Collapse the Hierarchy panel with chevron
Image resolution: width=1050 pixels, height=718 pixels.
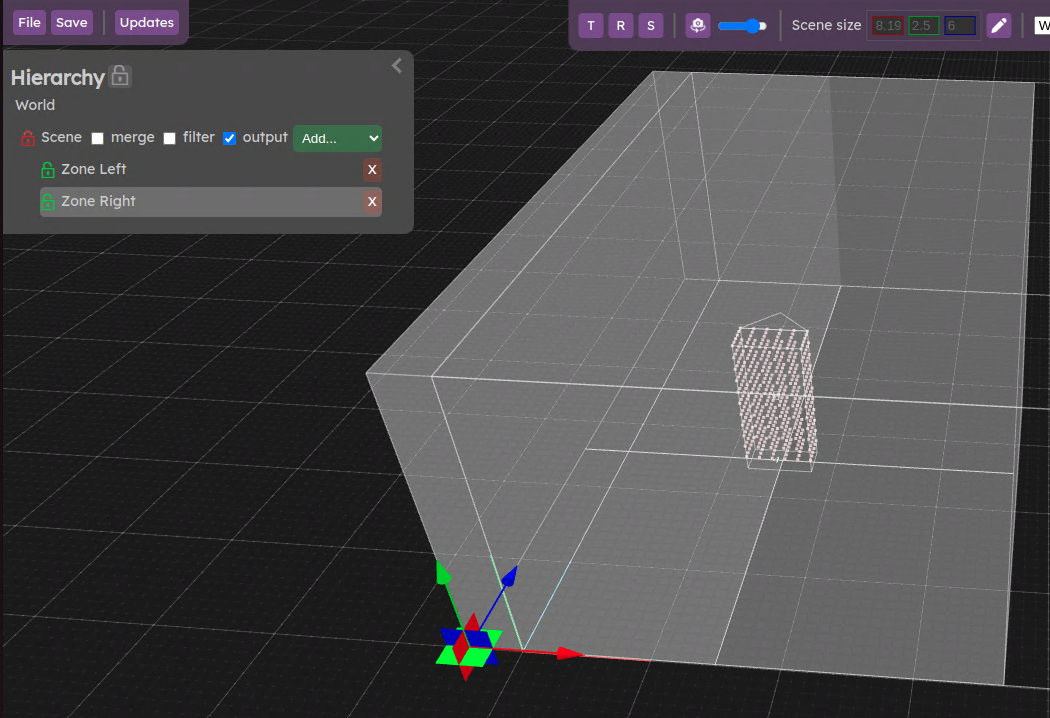tap(397, 66)
